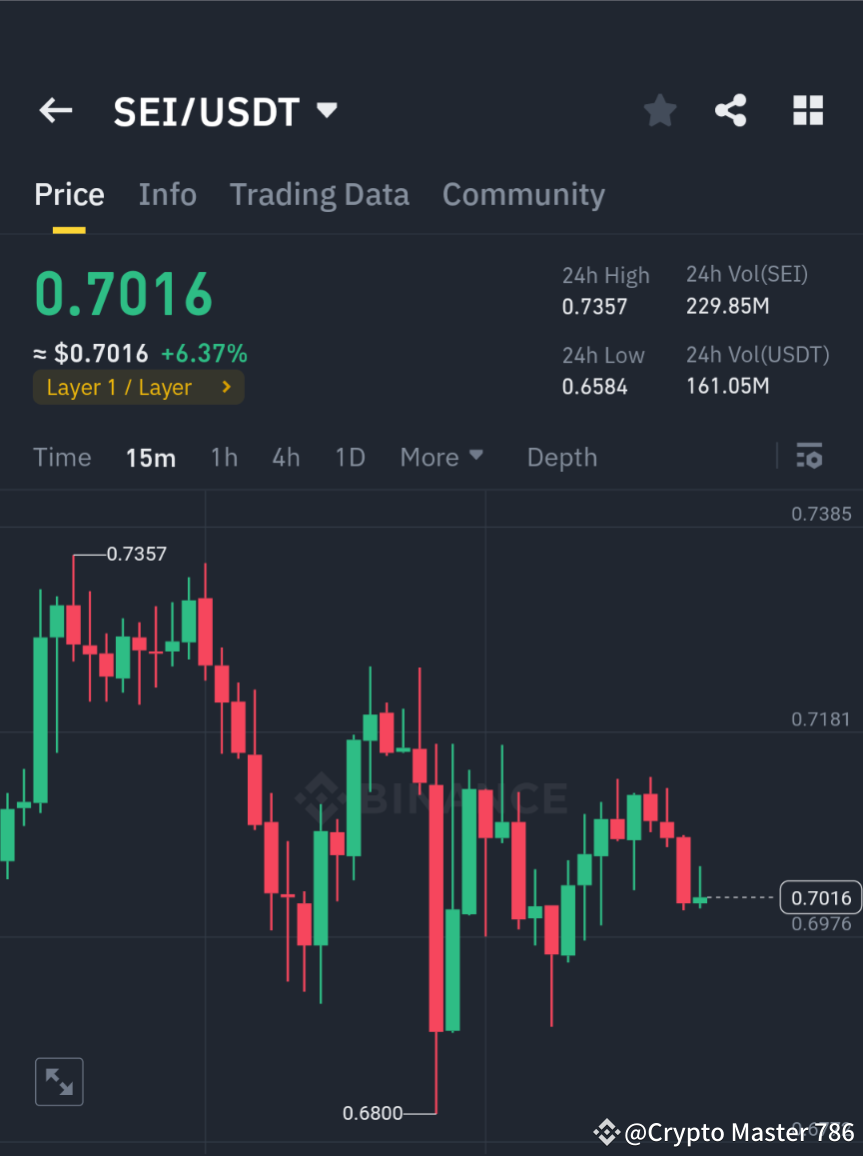863x1156 pixels.
Task: Switch to the Info tab
Action: [167, 194]
